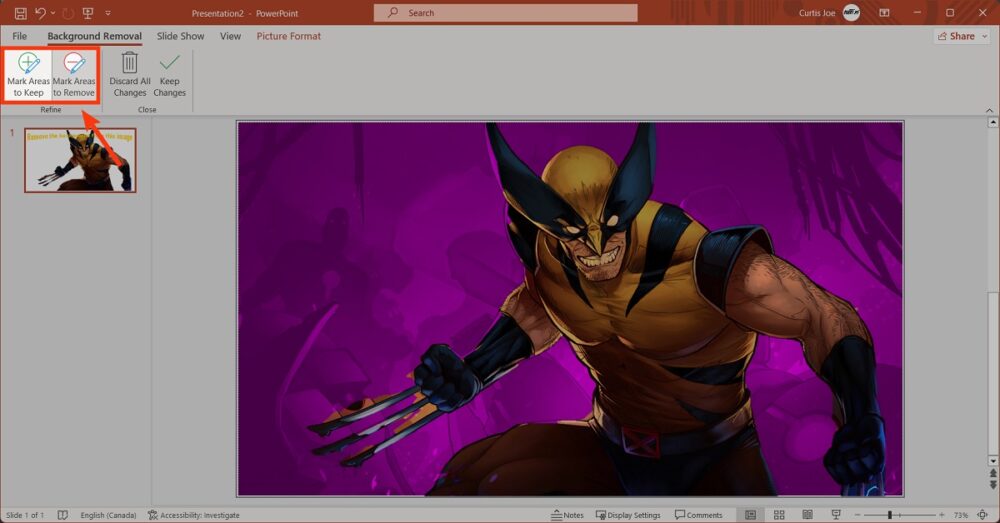Click the Keep Changes checkmark
Image resolution: width=1000 pixels, height=523 pixels.
tap(169, 75)
